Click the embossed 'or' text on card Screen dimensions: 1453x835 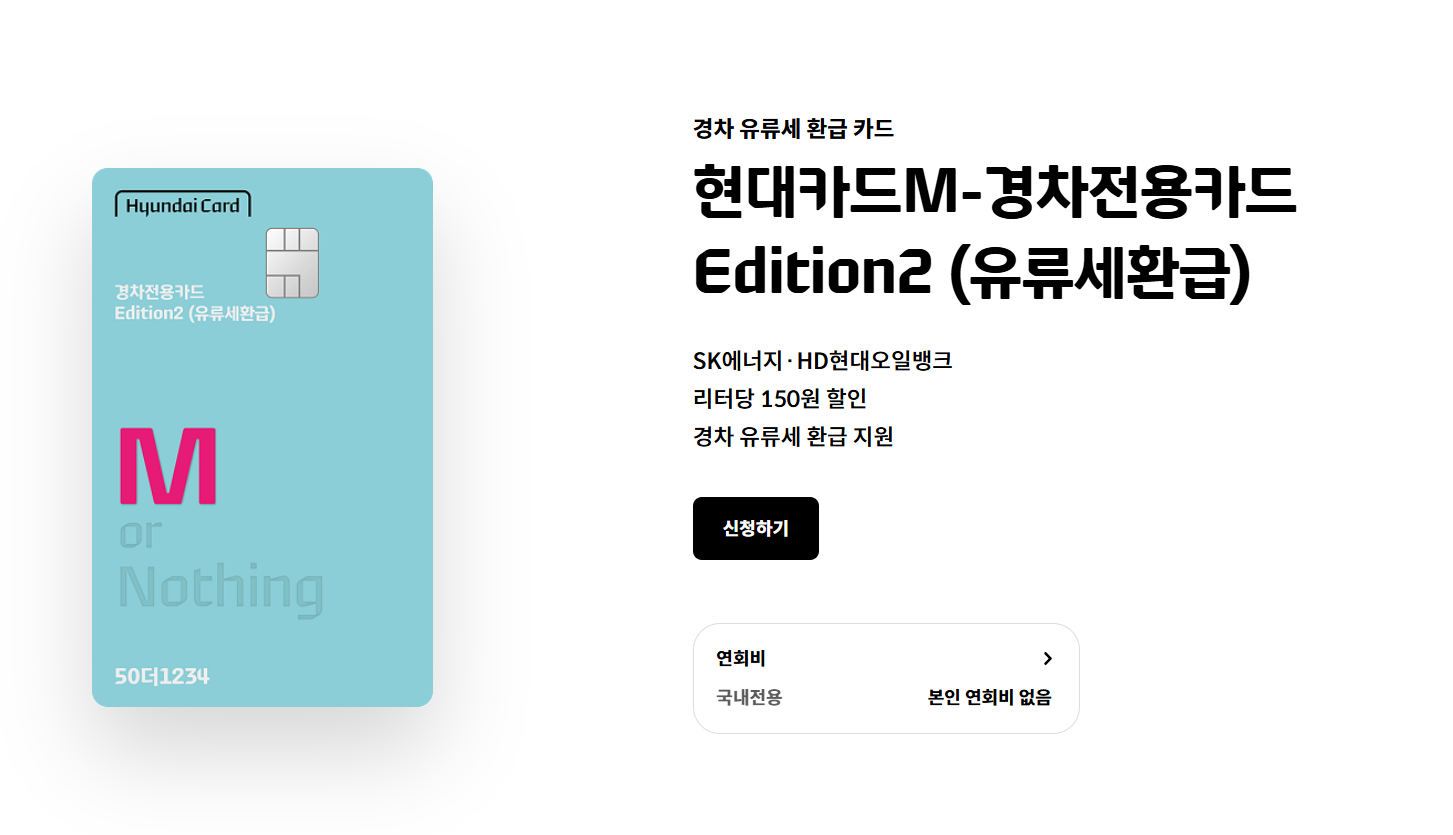click(x=140, y=534)
